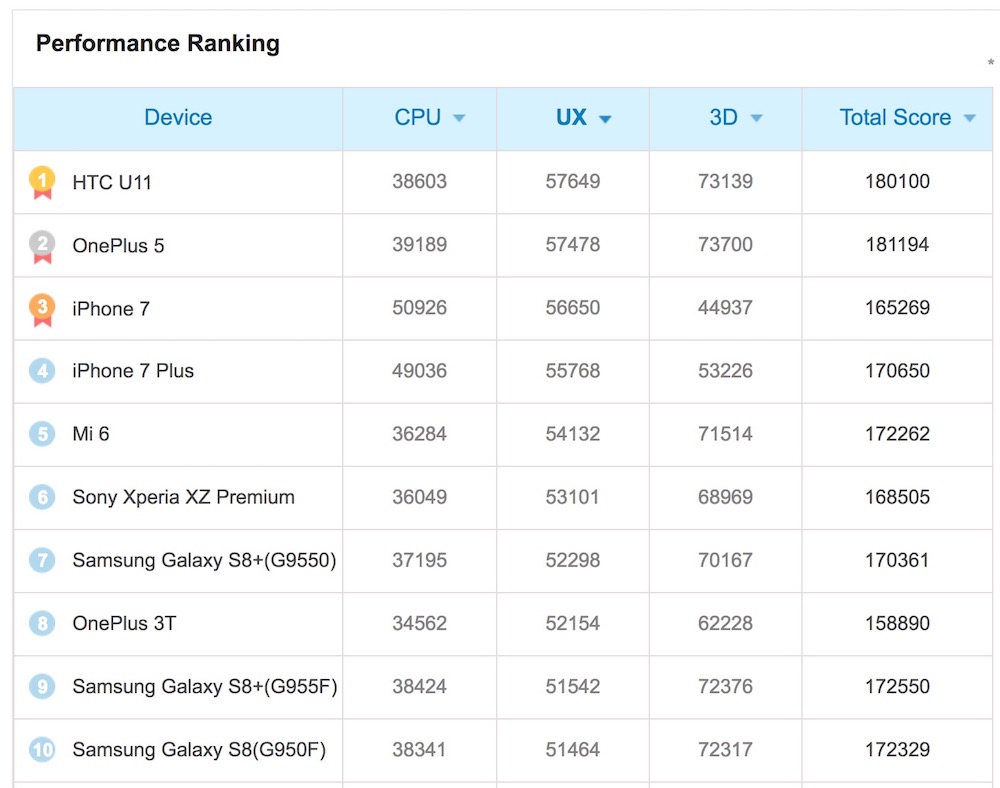Click the UX column sort arrow
The image size is (1000, 788).
pos(605,119)
